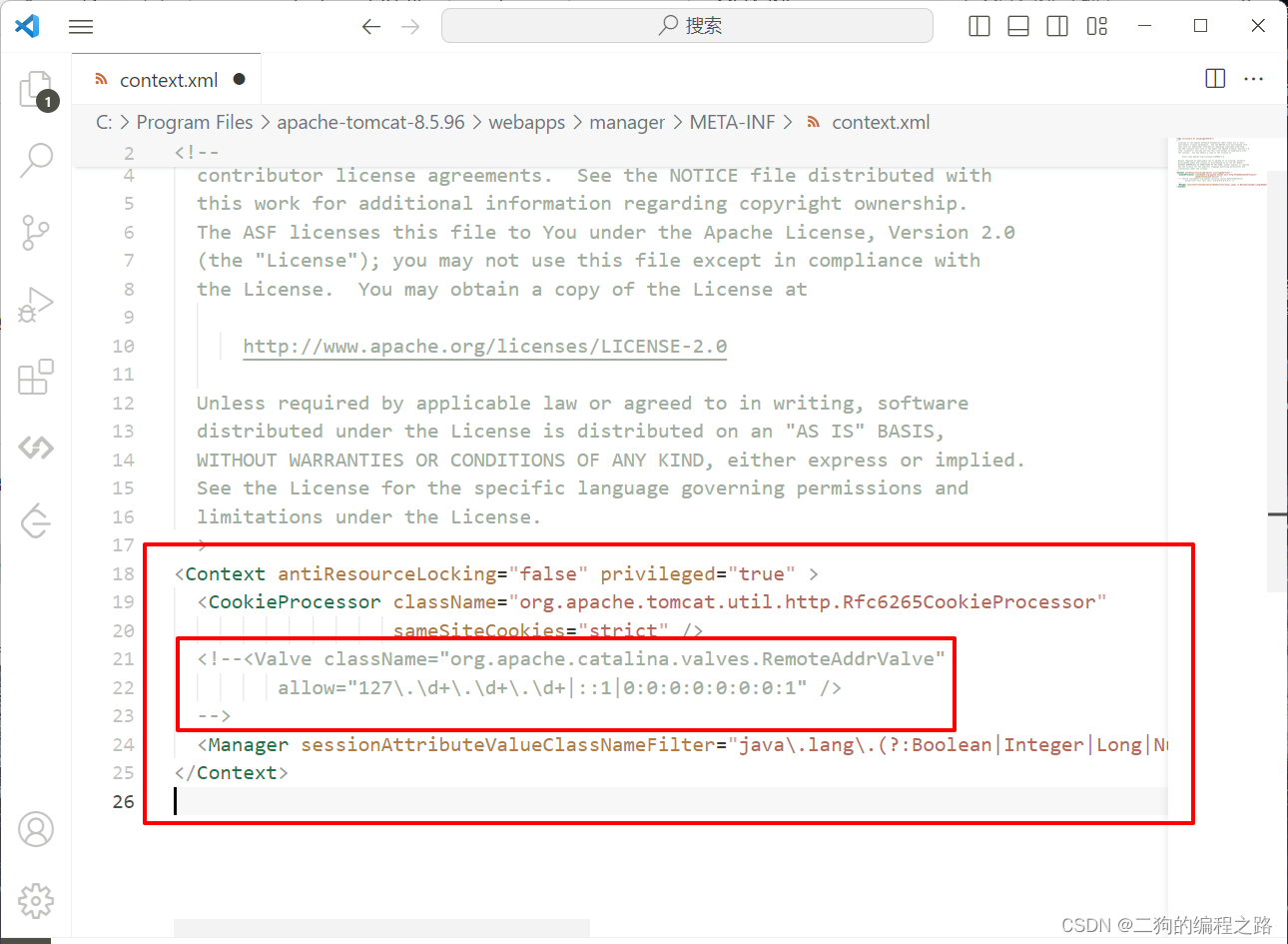Open the Source Control view
1288x944 pixels.
[x=36, y=232]
